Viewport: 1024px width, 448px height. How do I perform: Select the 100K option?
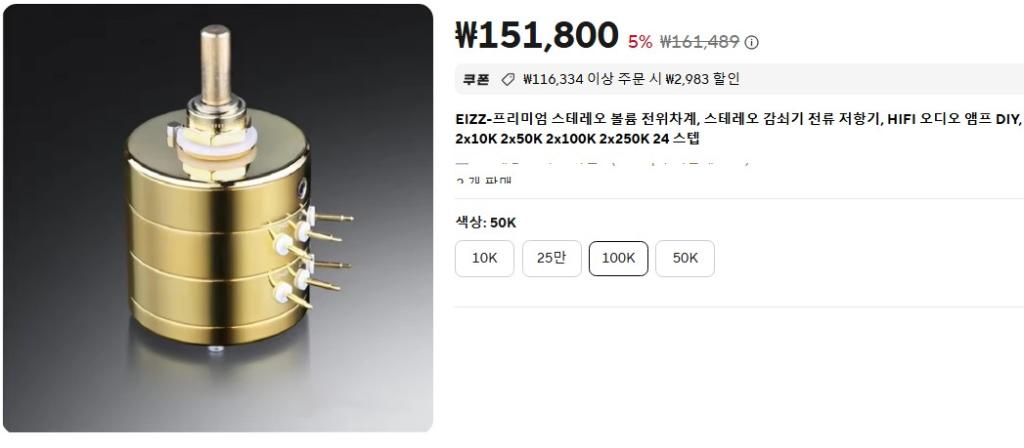pos(618,259)
